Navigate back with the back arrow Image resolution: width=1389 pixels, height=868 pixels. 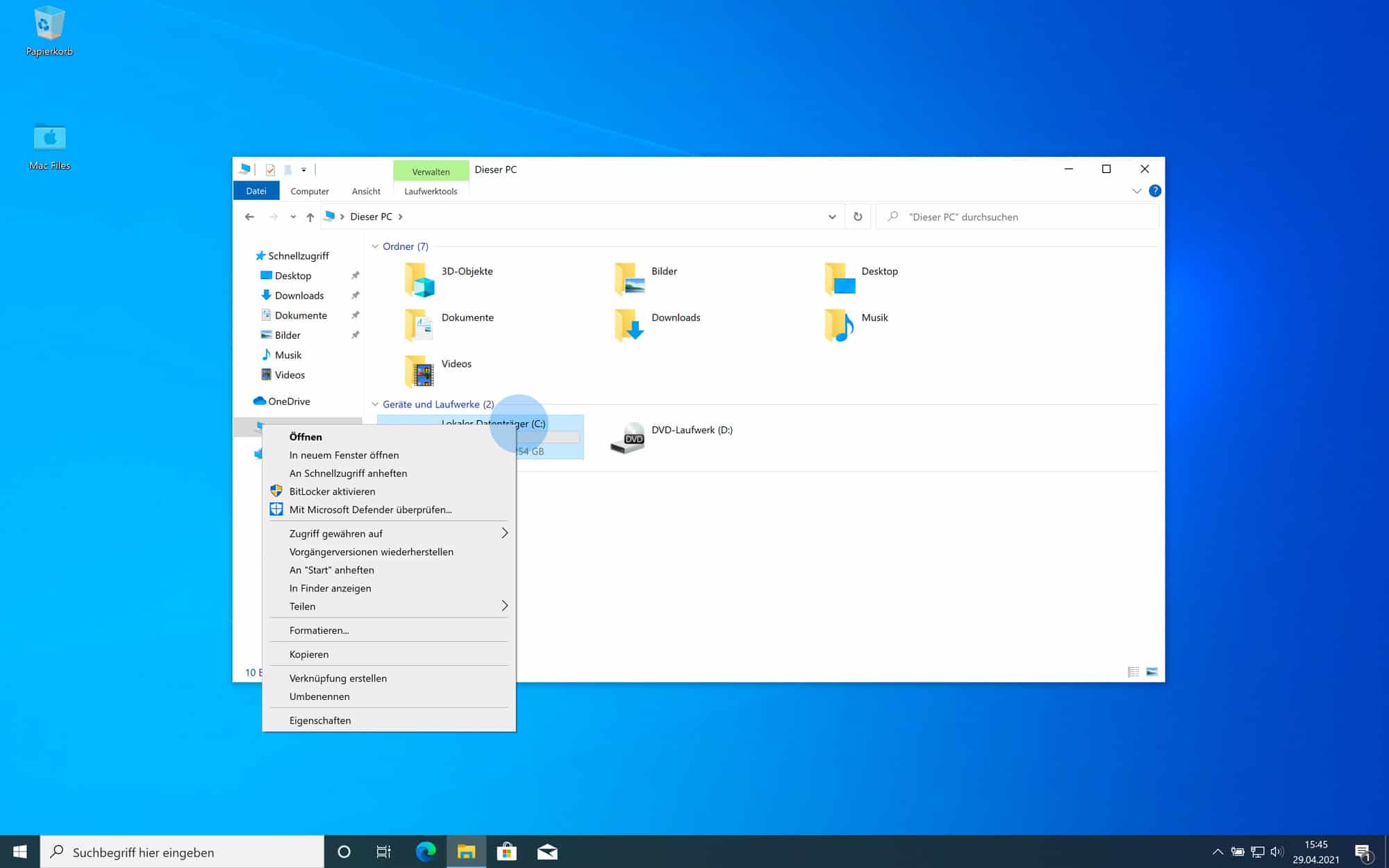click(249, 217)
